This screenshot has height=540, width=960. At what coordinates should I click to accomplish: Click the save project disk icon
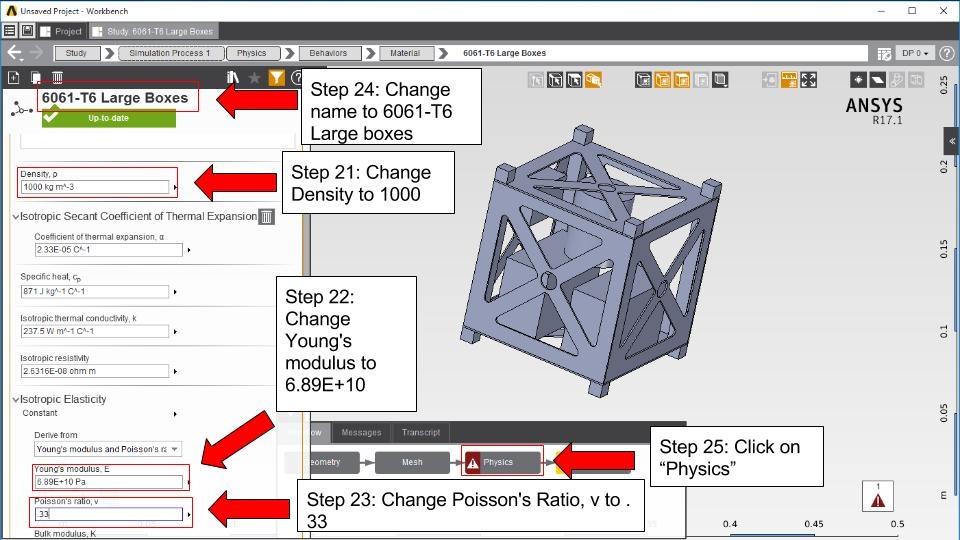click(x=28, y=31)
